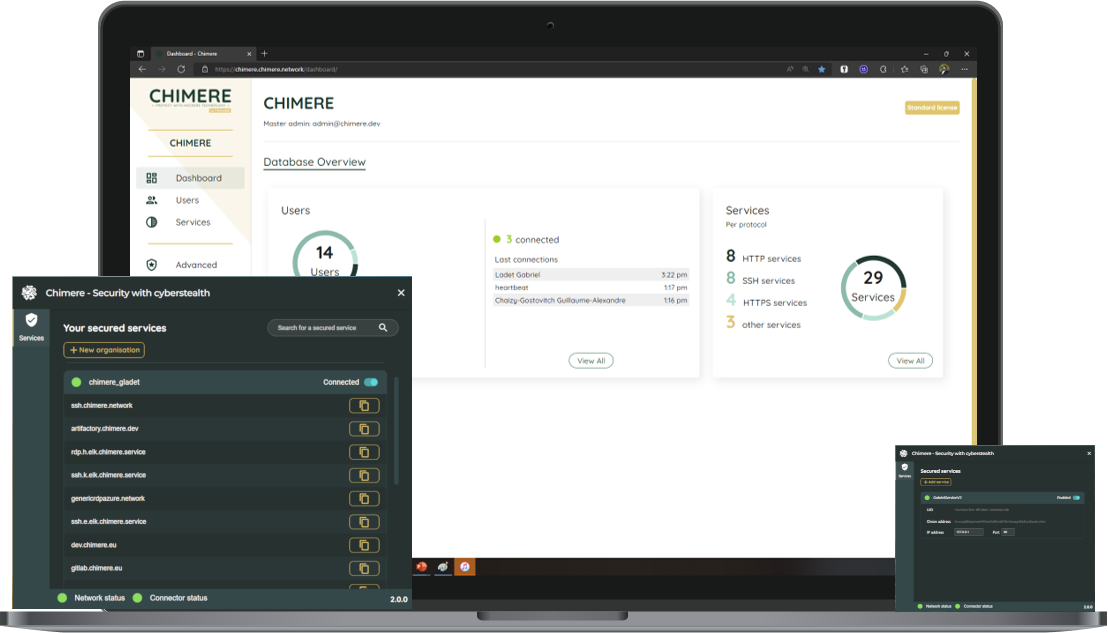
Task: Click the browser forward arrow
Action: tap(162, 69)
